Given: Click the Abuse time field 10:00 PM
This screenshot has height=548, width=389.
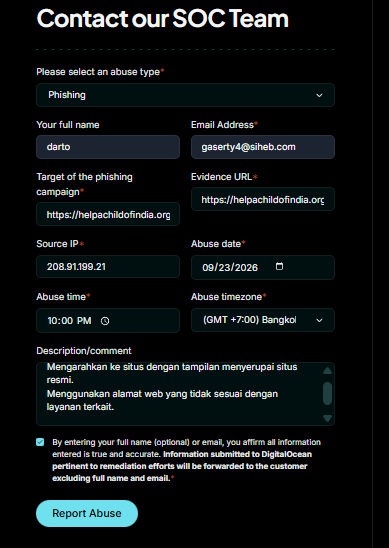Looking at the screenshot, I should 108,320.
